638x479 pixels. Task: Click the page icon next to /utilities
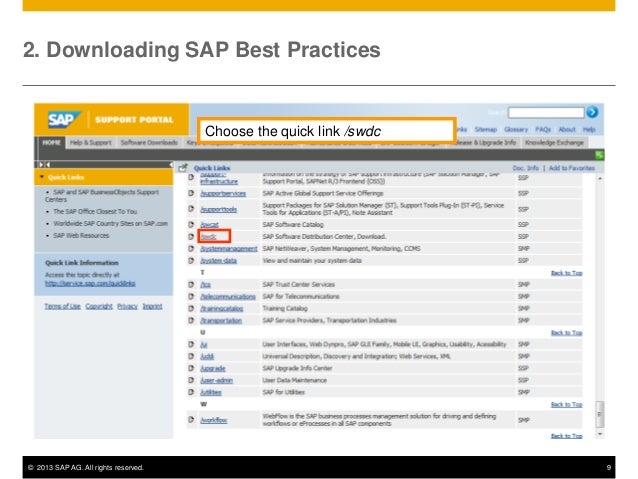pyautogui.click(x=191, y=392)
